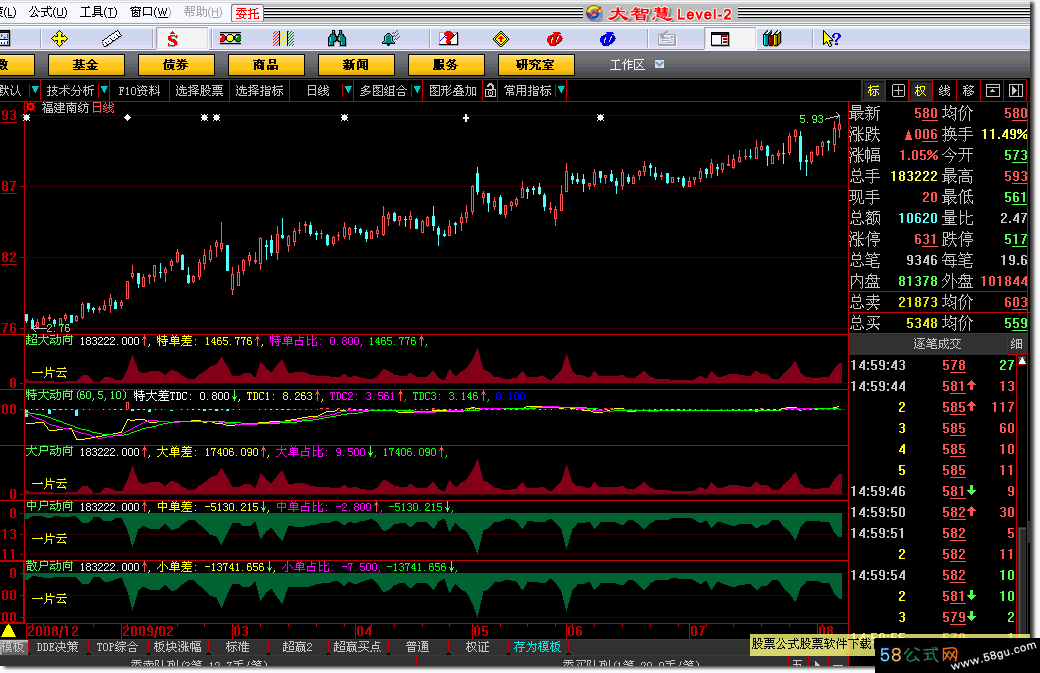Click the 研究室 category button
Screen dimensions: 1040x673
pyautogui.click(x=535, y=65)
